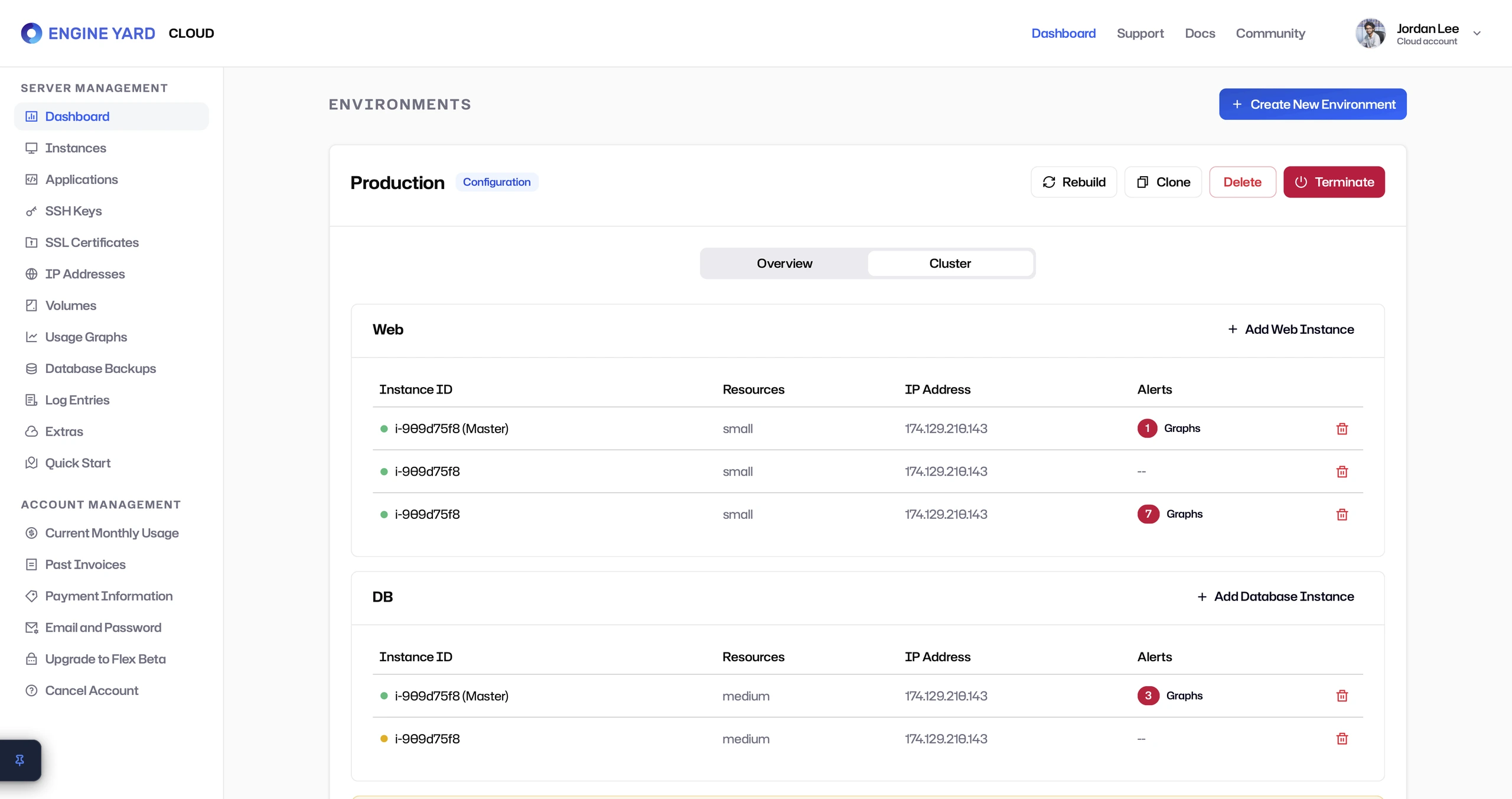Click the Database Backups icon in the sidebar

point(31,369)
